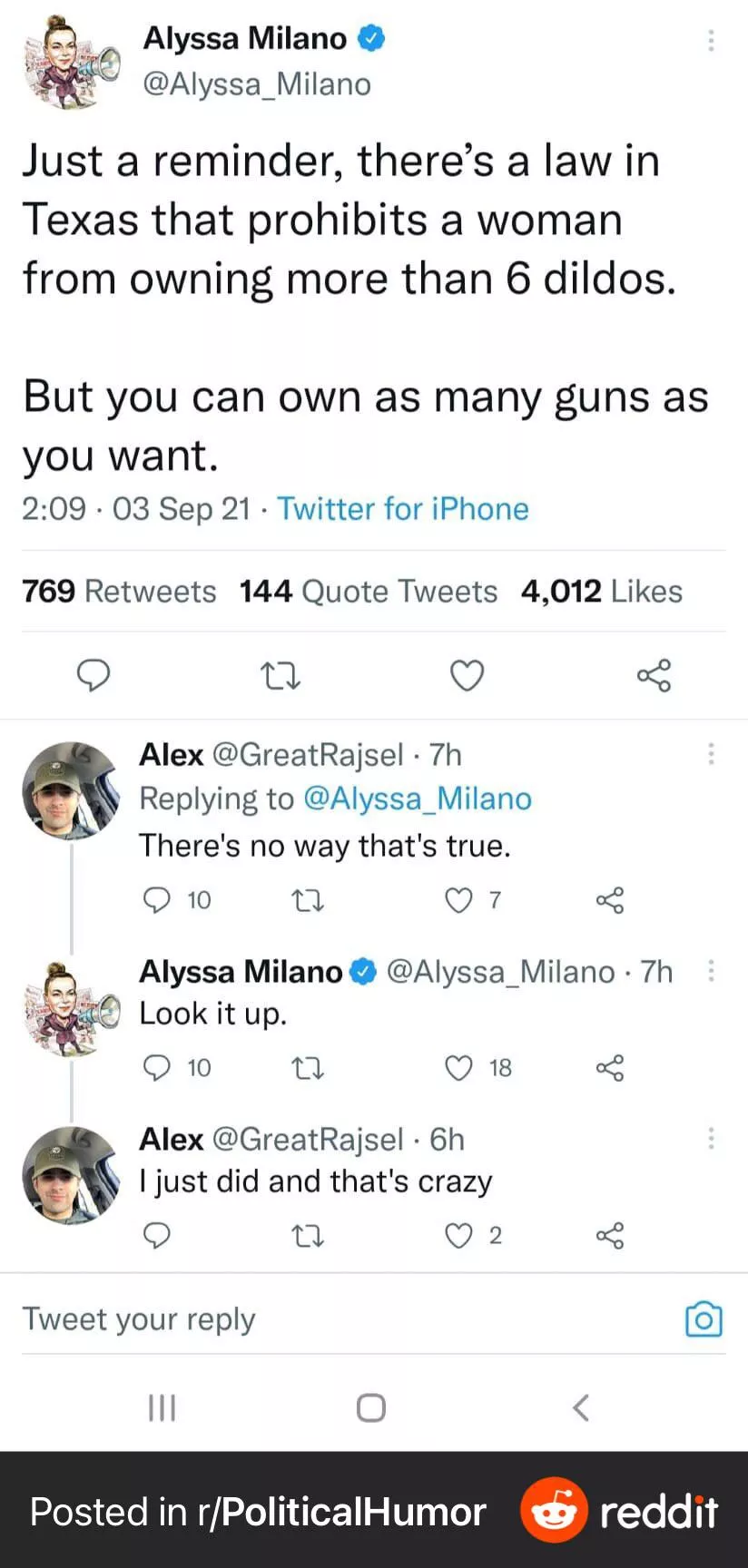
Task: Open Android recent apps navigation button
Action: 162,1407
